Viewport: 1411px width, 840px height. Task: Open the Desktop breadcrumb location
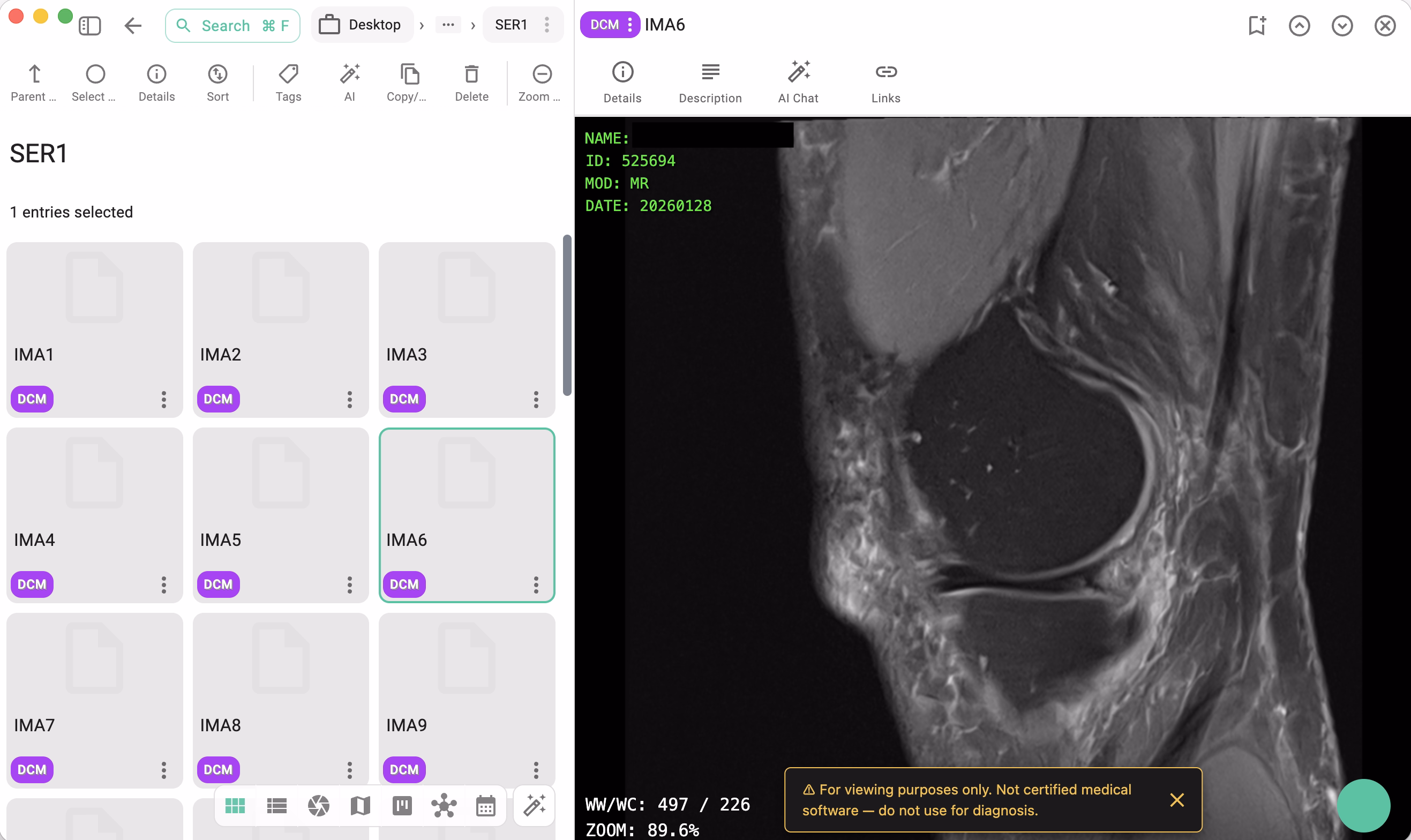coord(362,25)
